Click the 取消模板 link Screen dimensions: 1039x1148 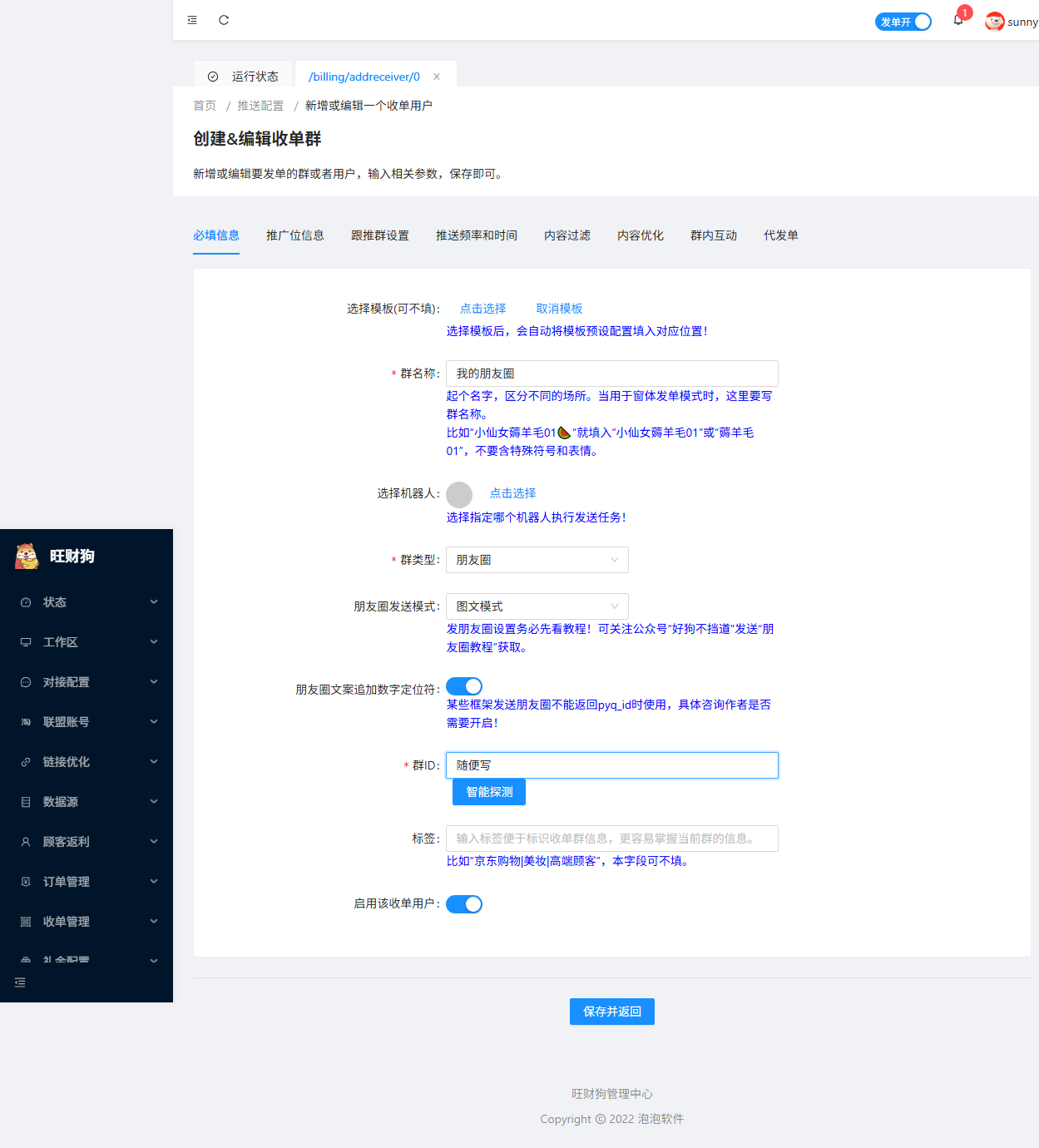[x=560, y=309]
